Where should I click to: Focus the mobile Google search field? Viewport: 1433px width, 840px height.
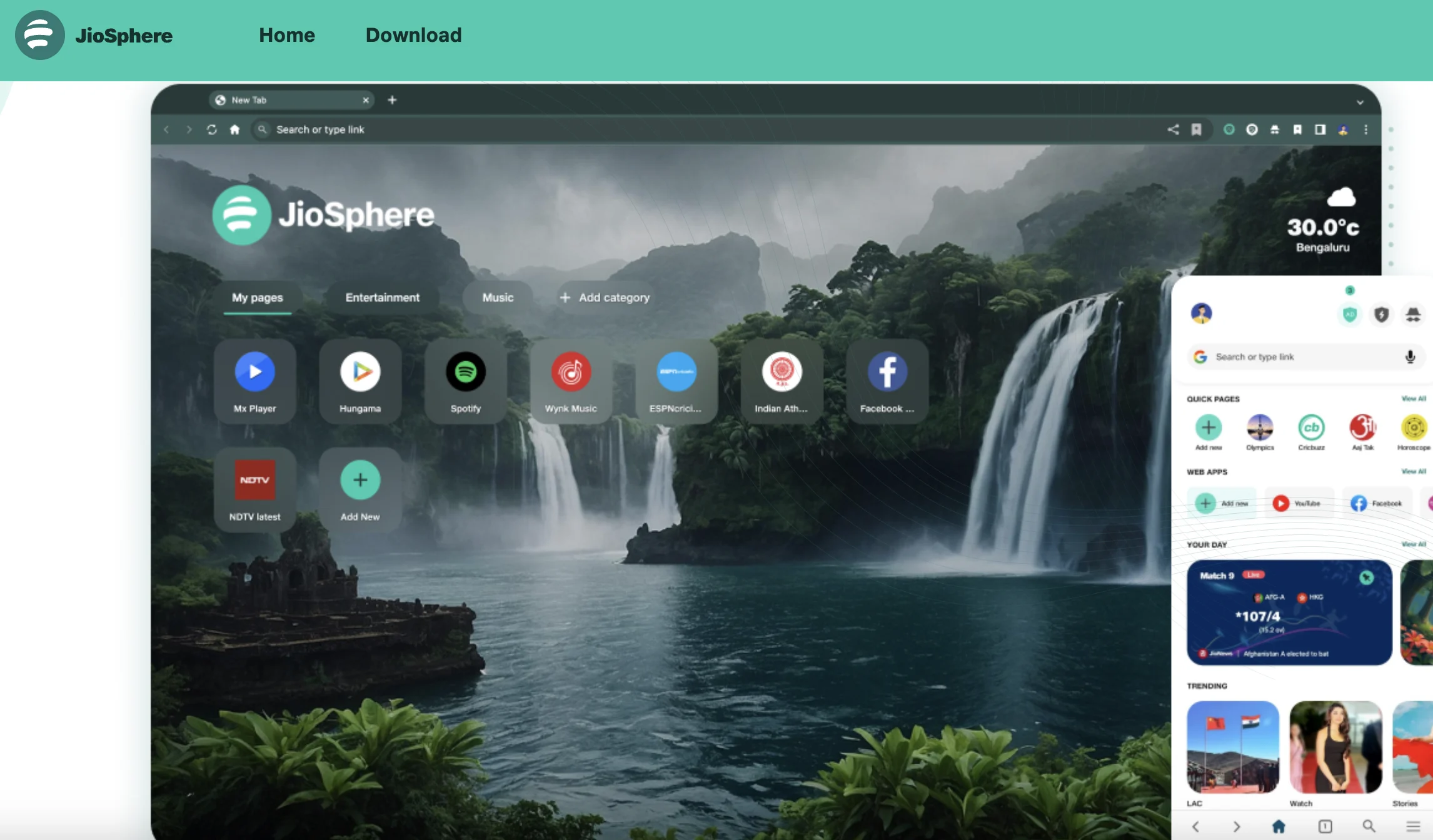(x=1305, y=357)
